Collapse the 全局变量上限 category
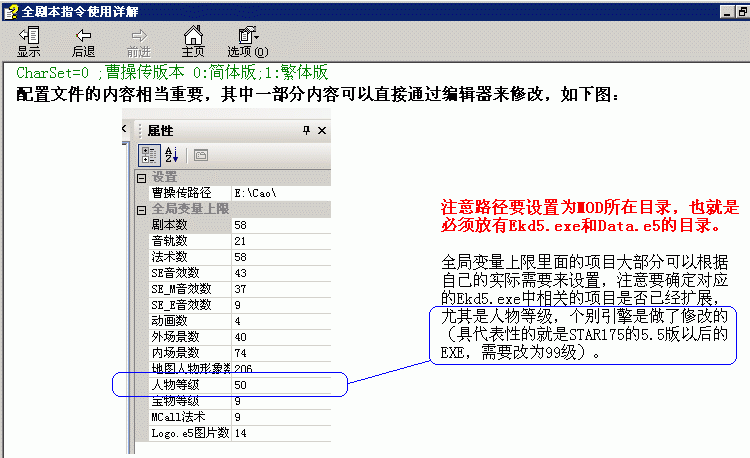This screenshot has width=750, height=458. click(141, 209)
